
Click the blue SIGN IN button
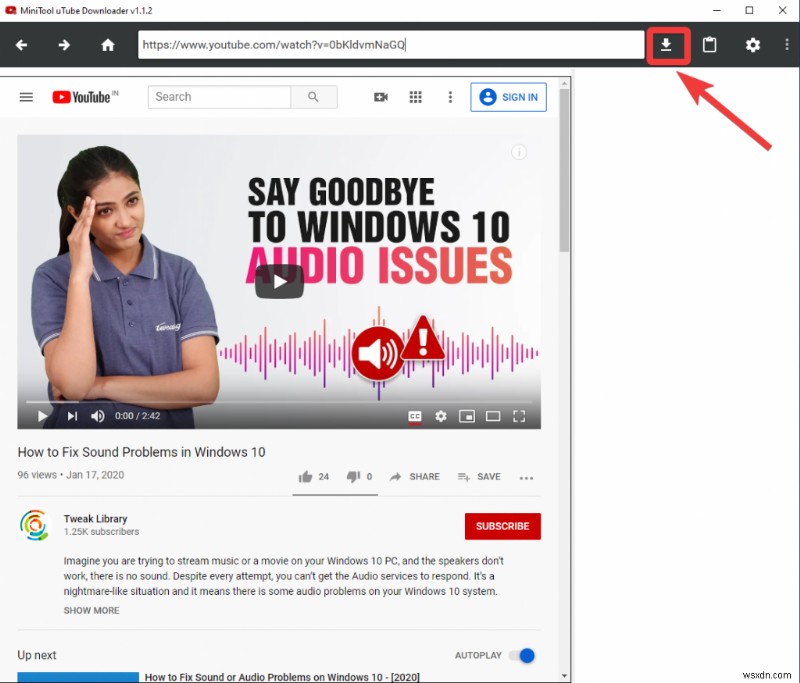[508, 97]
